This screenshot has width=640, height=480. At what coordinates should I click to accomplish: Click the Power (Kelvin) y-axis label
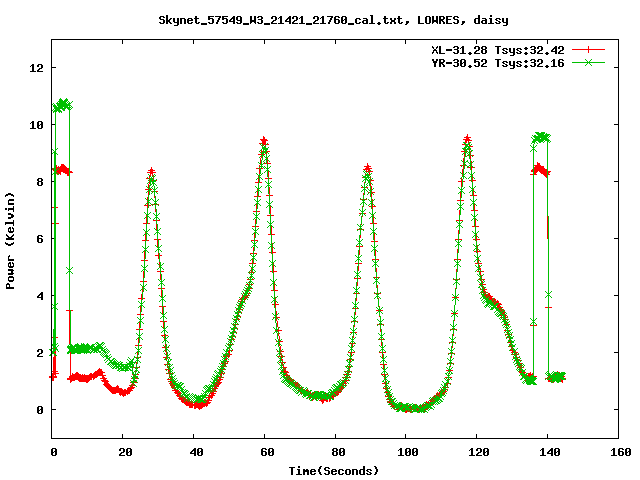pyautogui.click(x=10, y=241)
